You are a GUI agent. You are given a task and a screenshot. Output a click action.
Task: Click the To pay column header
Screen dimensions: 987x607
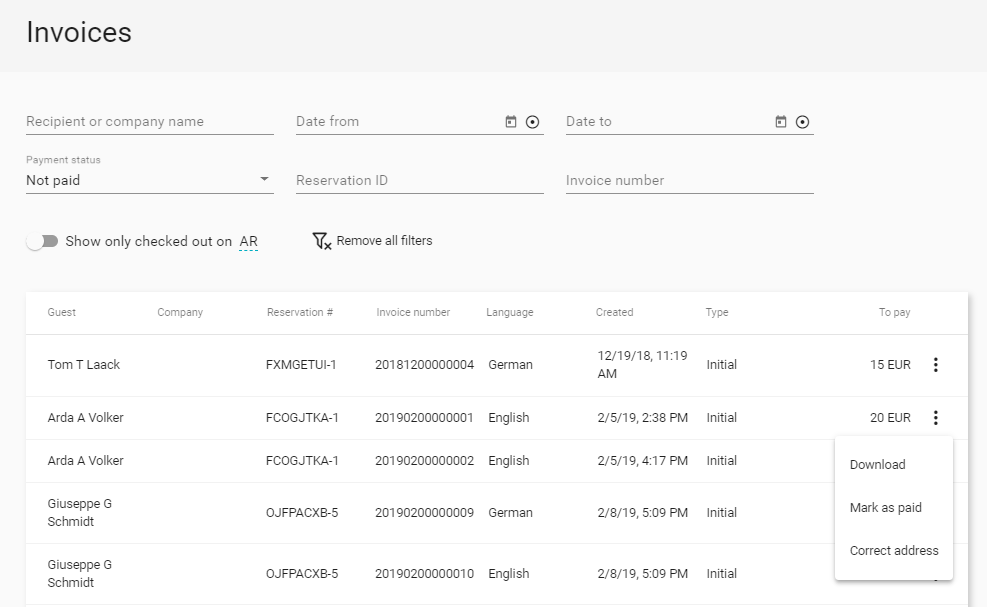[894, 312]
